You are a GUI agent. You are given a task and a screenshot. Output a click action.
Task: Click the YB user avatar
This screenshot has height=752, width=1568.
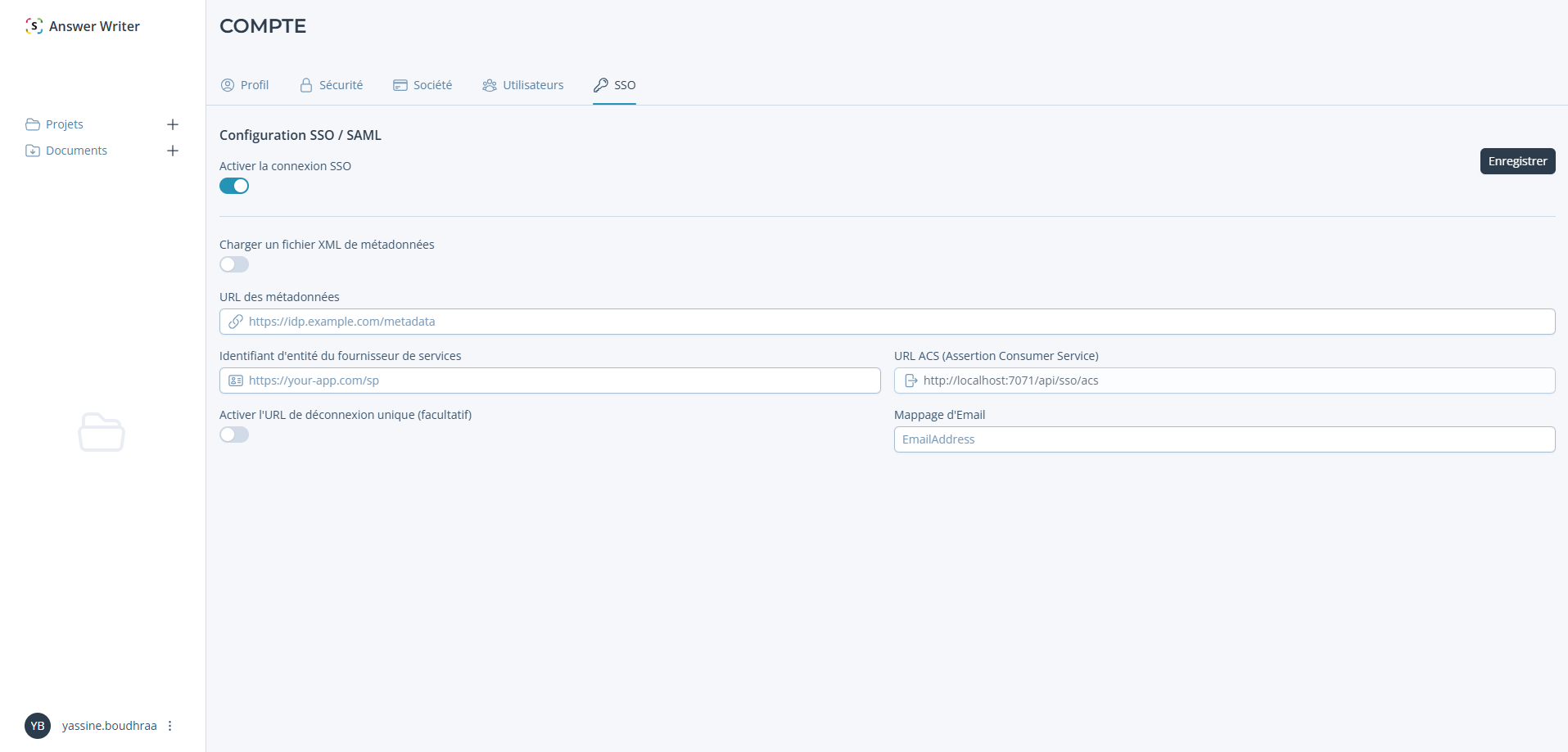[38, 726]
